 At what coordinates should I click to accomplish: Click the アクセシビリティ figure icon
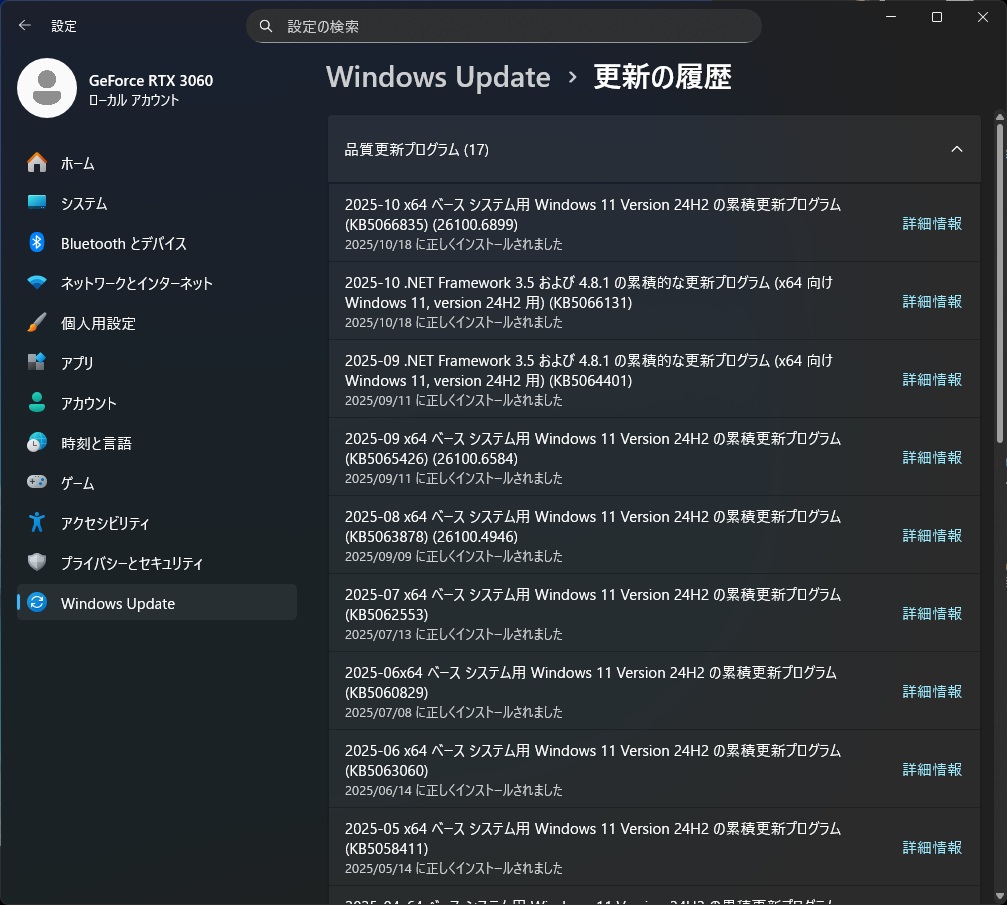pyautogui.click(x=37, y=522)
